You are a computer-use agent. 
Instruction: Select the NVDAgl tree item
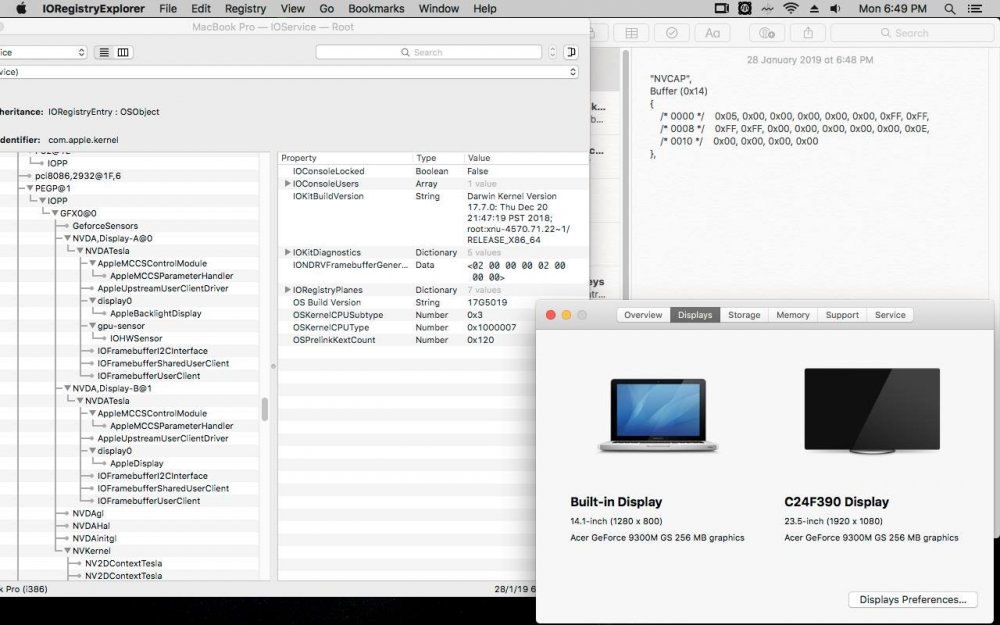tap(88, 513)
